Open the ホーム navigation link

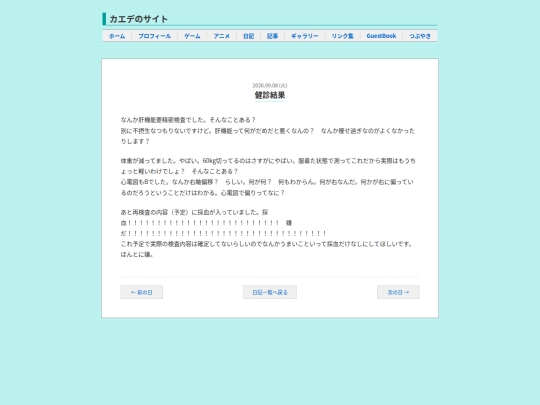click(117, 36)
